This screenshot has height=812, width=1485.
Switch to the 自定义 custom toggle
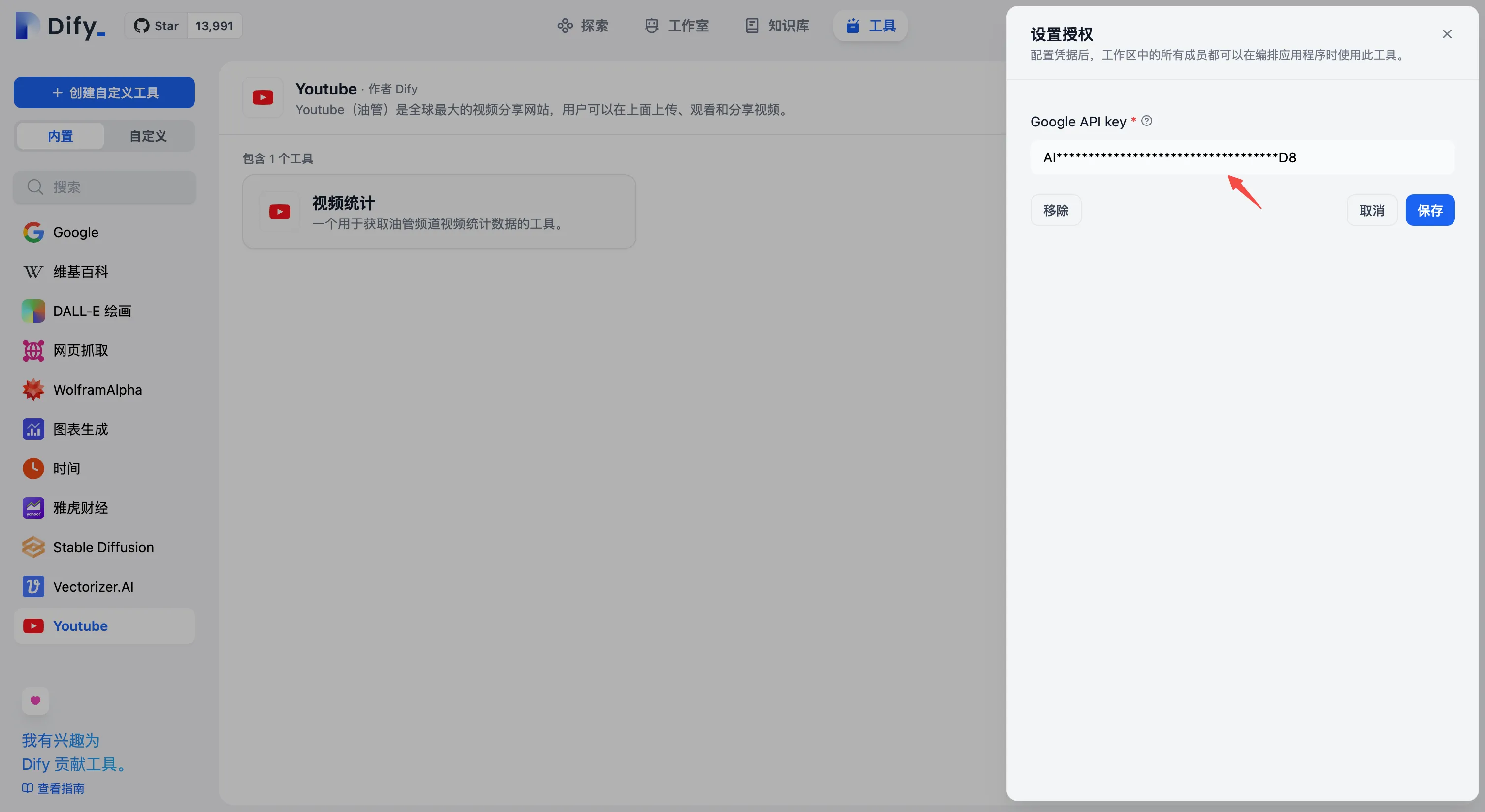[148, 136]
